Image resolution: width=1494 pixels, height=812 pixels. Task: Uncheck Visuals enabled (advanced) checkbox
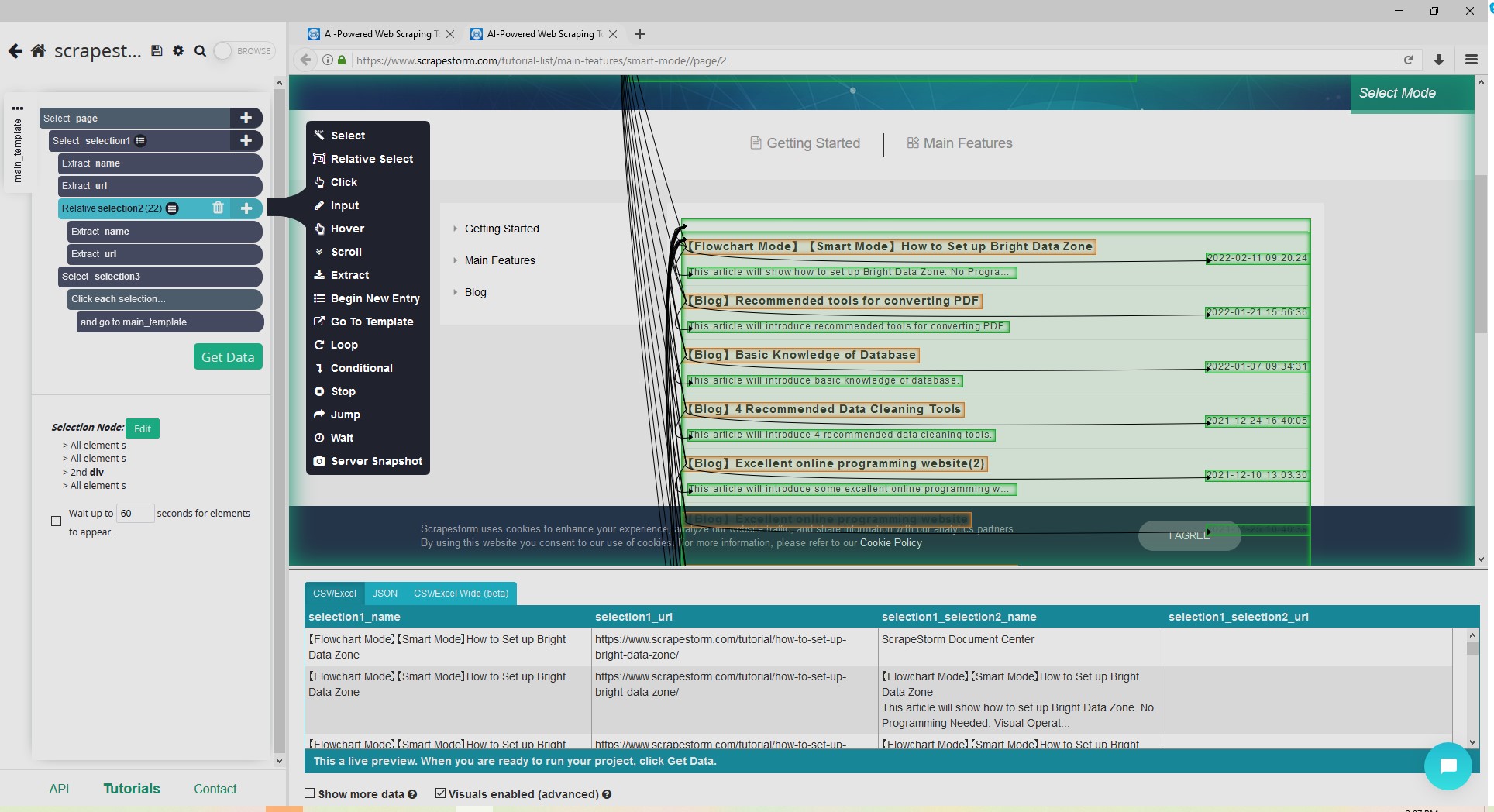coord(440,793)
